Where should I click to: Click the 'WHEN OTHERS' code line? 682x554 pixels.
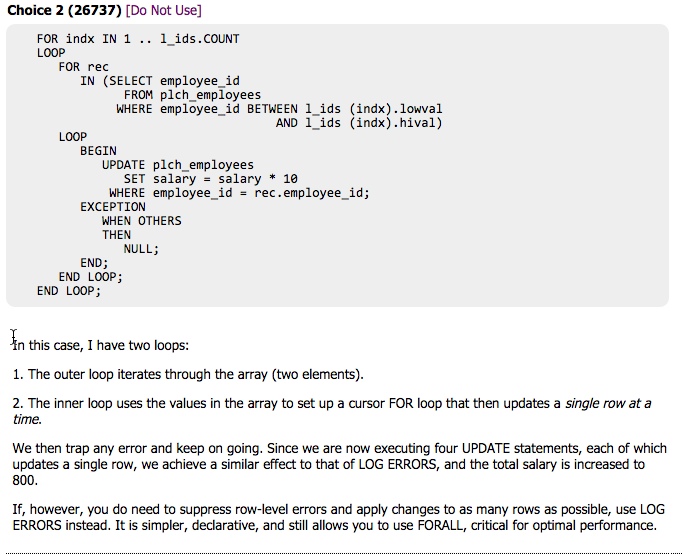click(141, 221)
